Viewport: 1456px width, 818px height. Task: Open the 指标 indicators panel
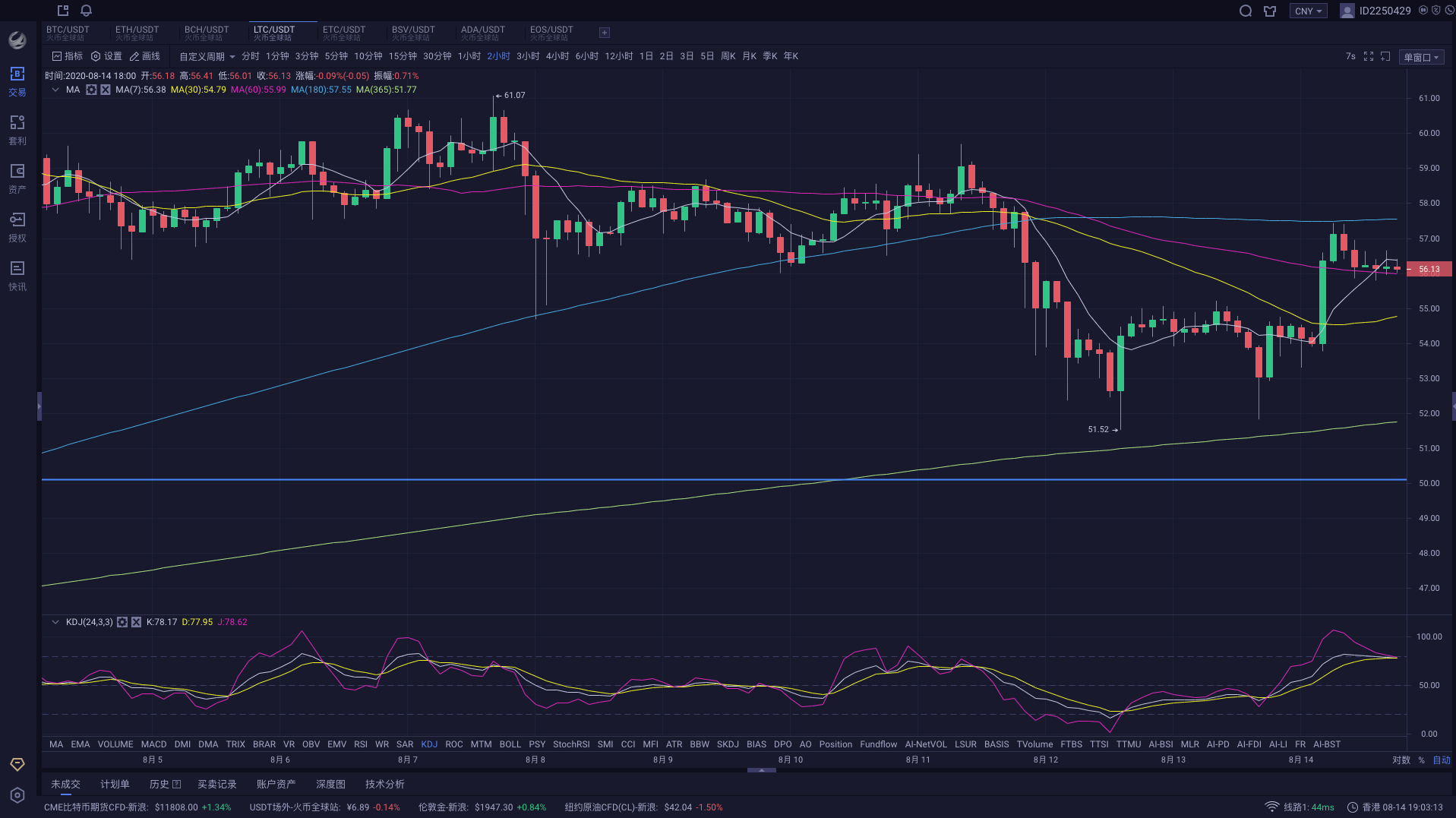pyautogui.click(x=68, y=55)
